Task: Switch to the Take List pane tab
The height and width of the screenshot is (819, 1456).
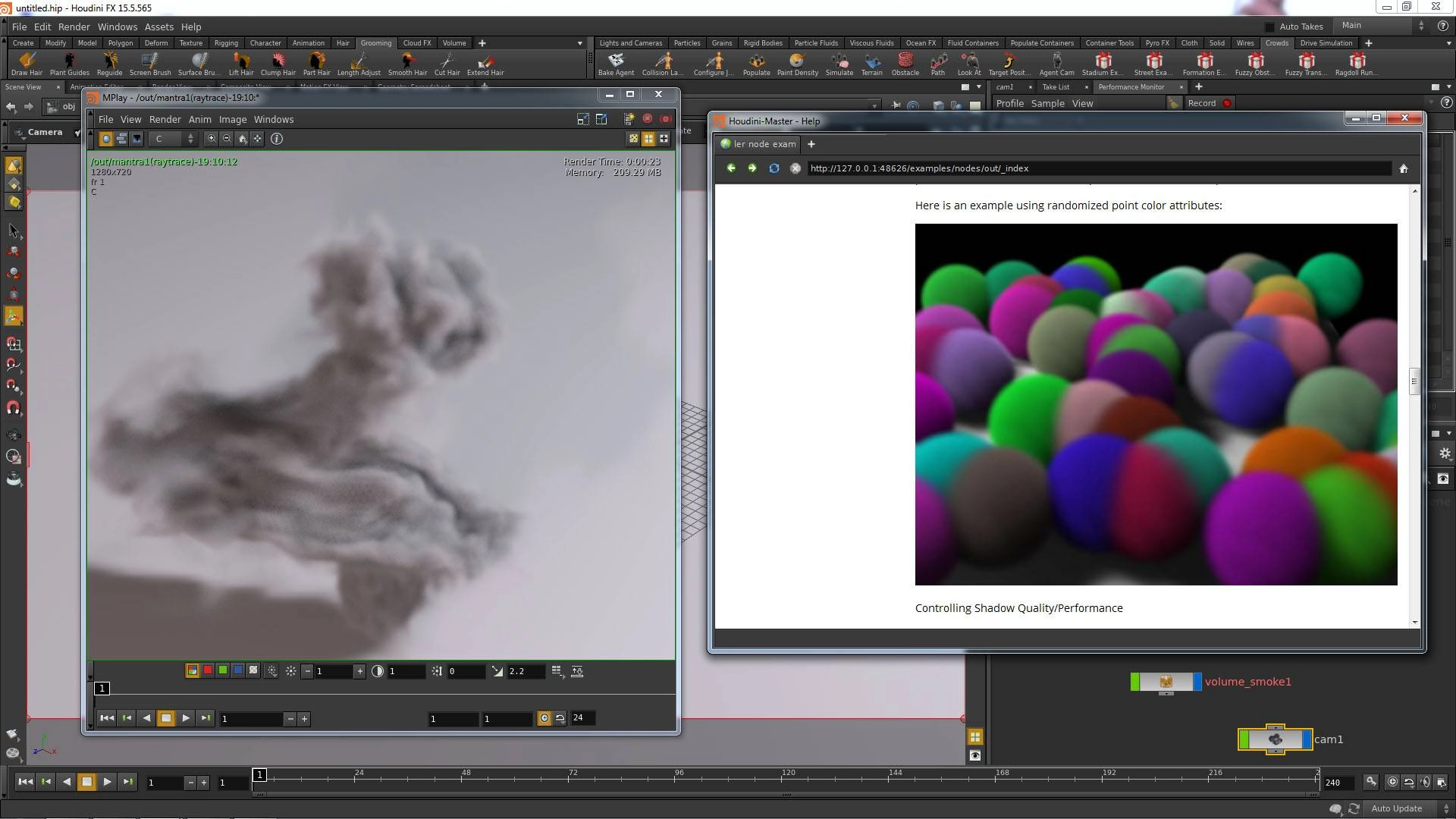Action: [1056, 87]
